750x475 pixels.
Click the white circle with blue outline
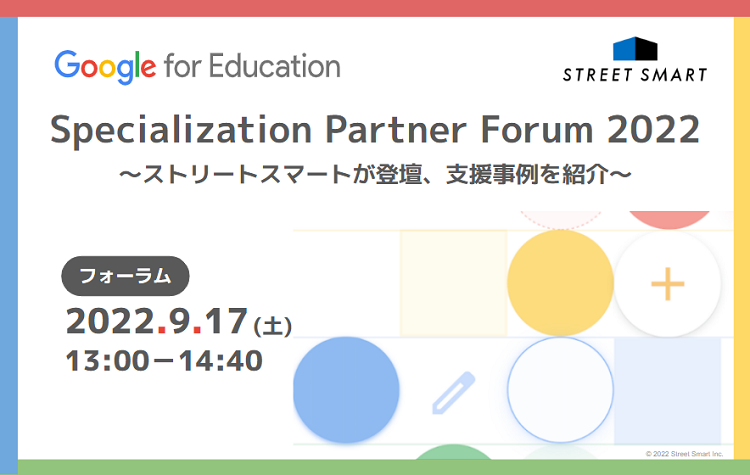point(560,391)
